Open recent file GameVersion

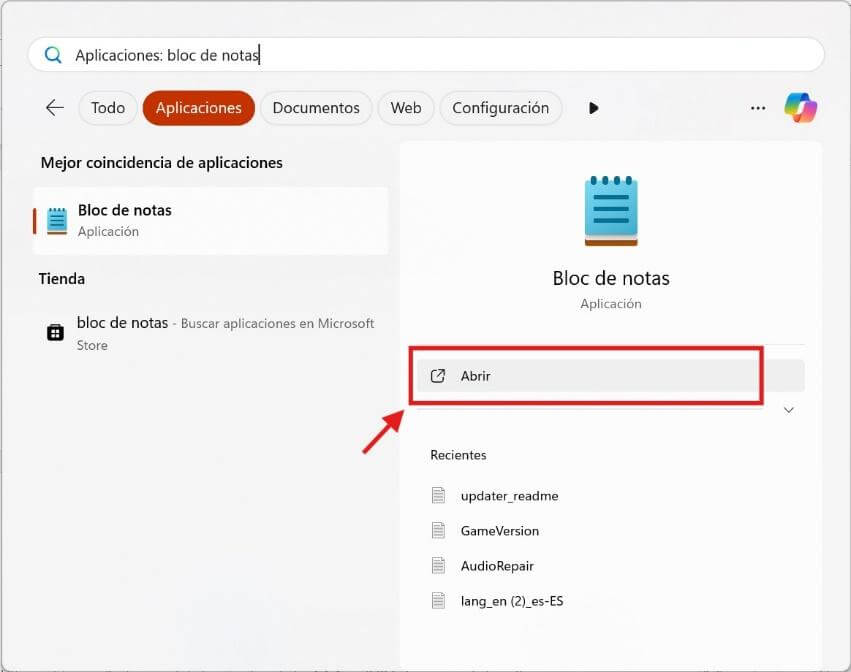(499, 531)
